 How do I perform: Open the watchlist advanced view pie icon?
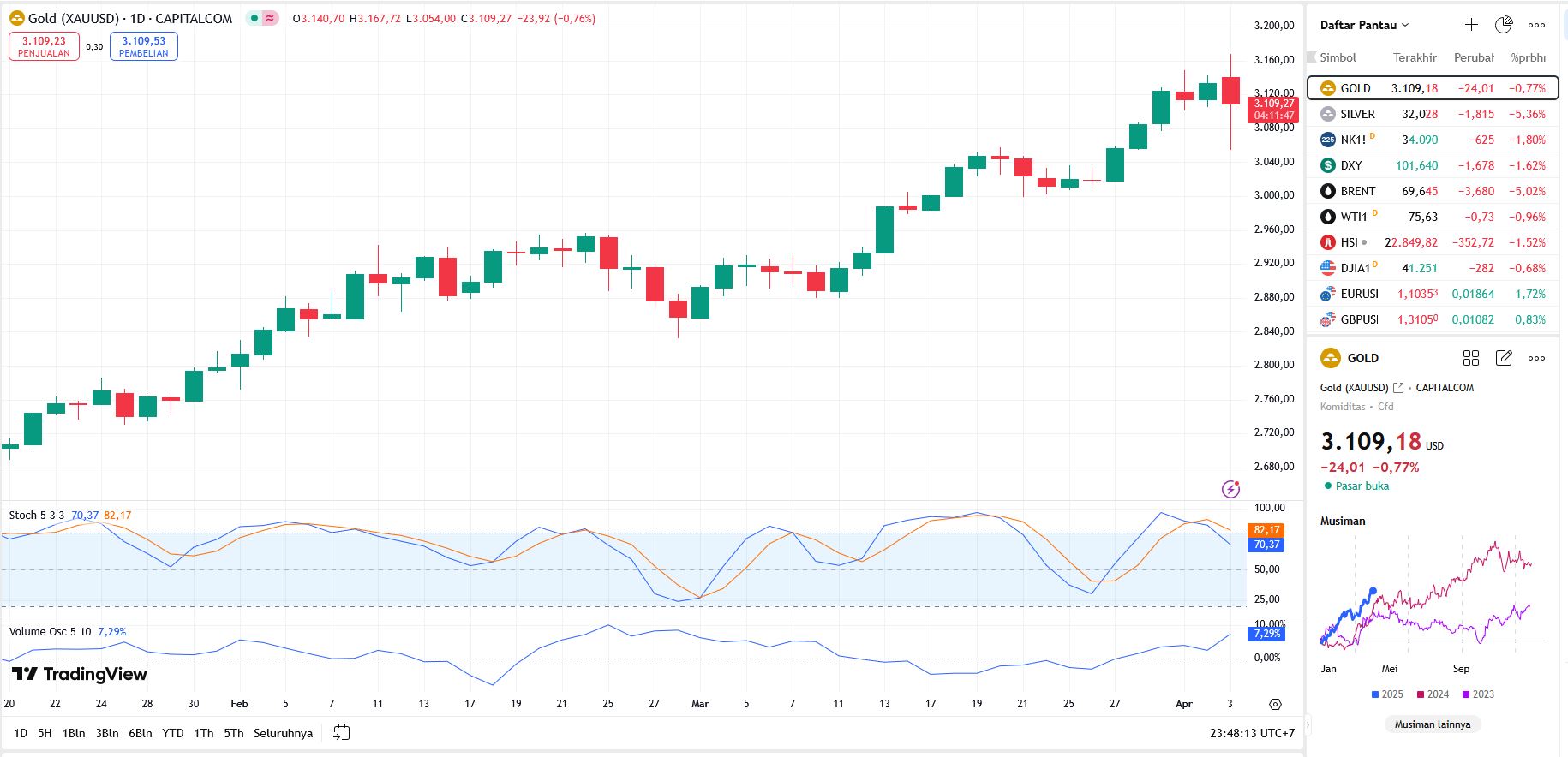pos(1504,25)
